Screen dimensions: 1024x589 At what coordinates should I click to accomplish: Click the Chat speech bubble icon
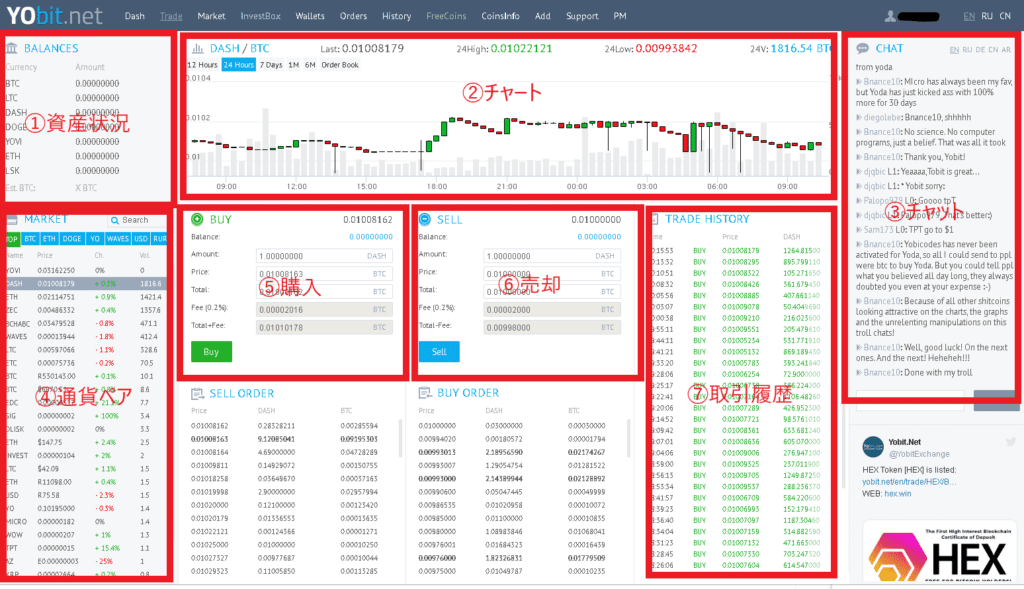tap(863, 48)
